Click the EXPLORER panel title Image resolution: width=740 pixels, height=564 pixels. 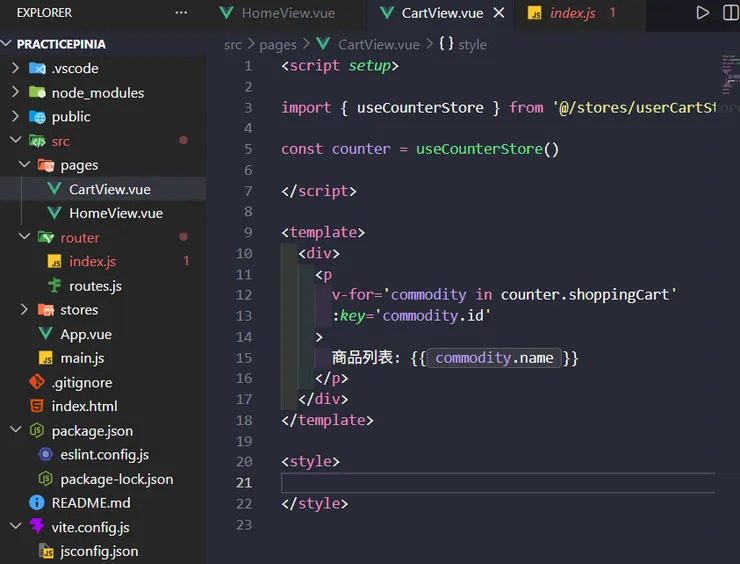(44, 13)
